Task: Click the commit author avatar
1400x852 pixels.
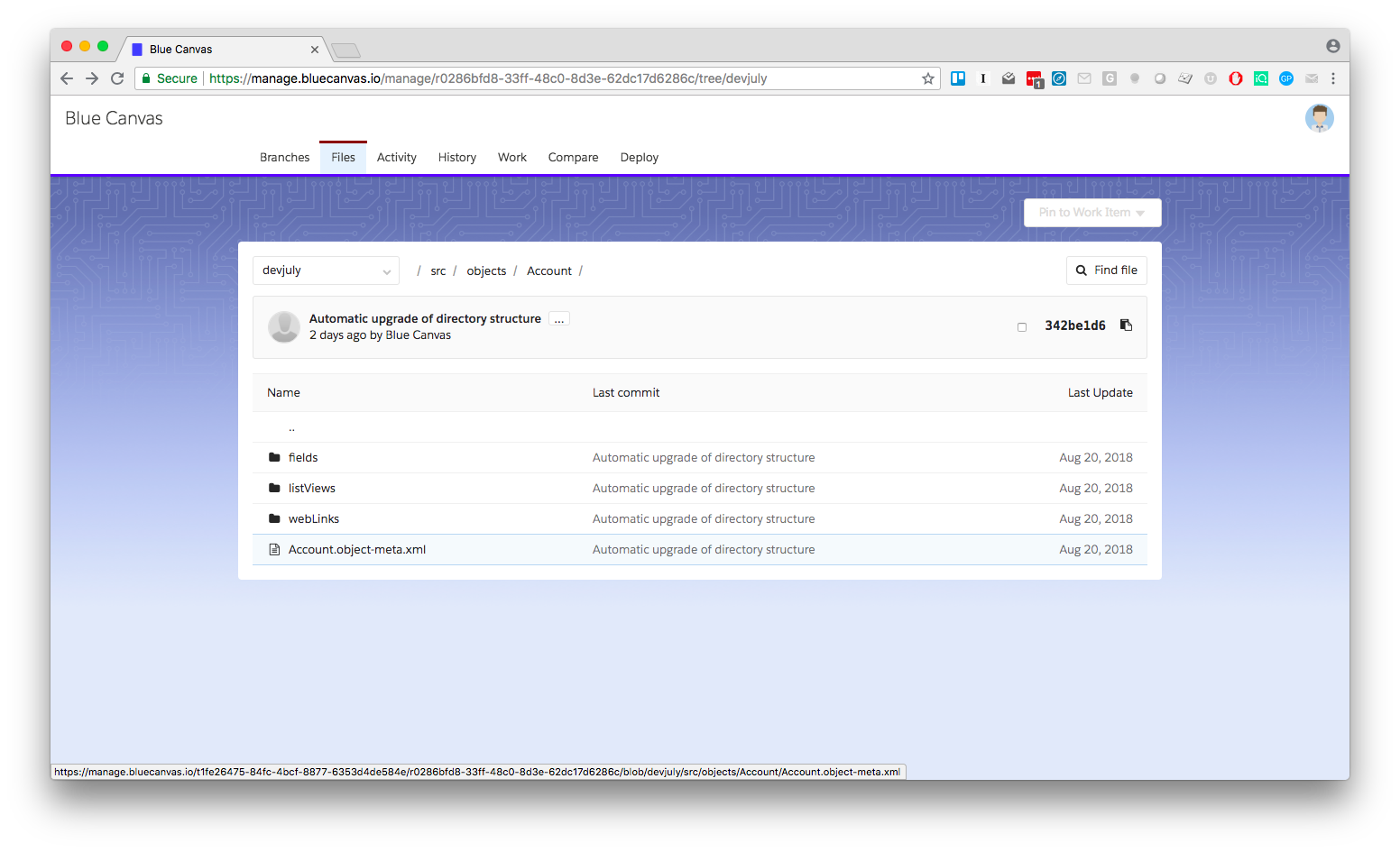Action: point(284,326)
